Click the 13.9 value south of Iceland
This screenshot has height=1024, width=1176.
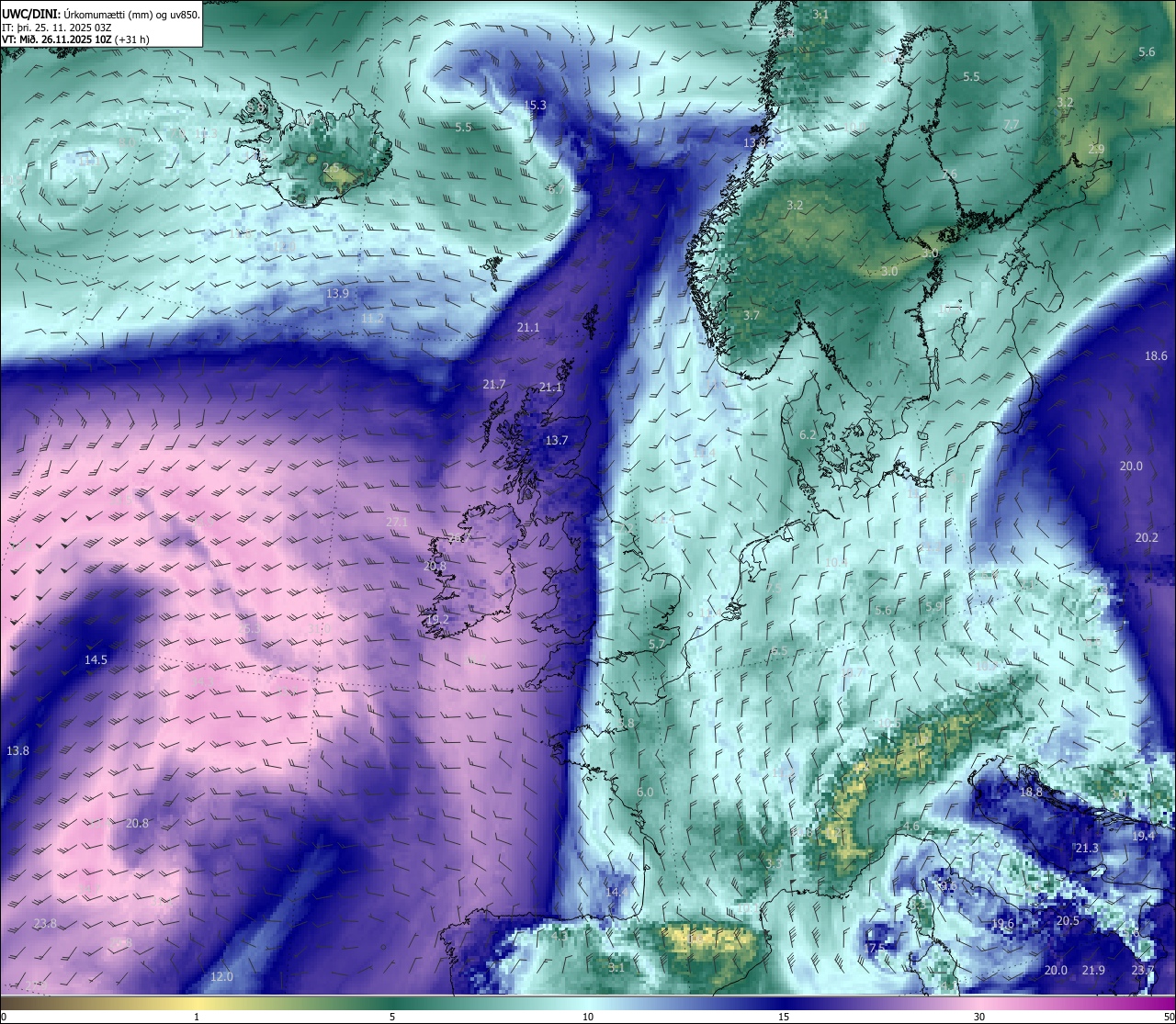[x=337, y=293]
